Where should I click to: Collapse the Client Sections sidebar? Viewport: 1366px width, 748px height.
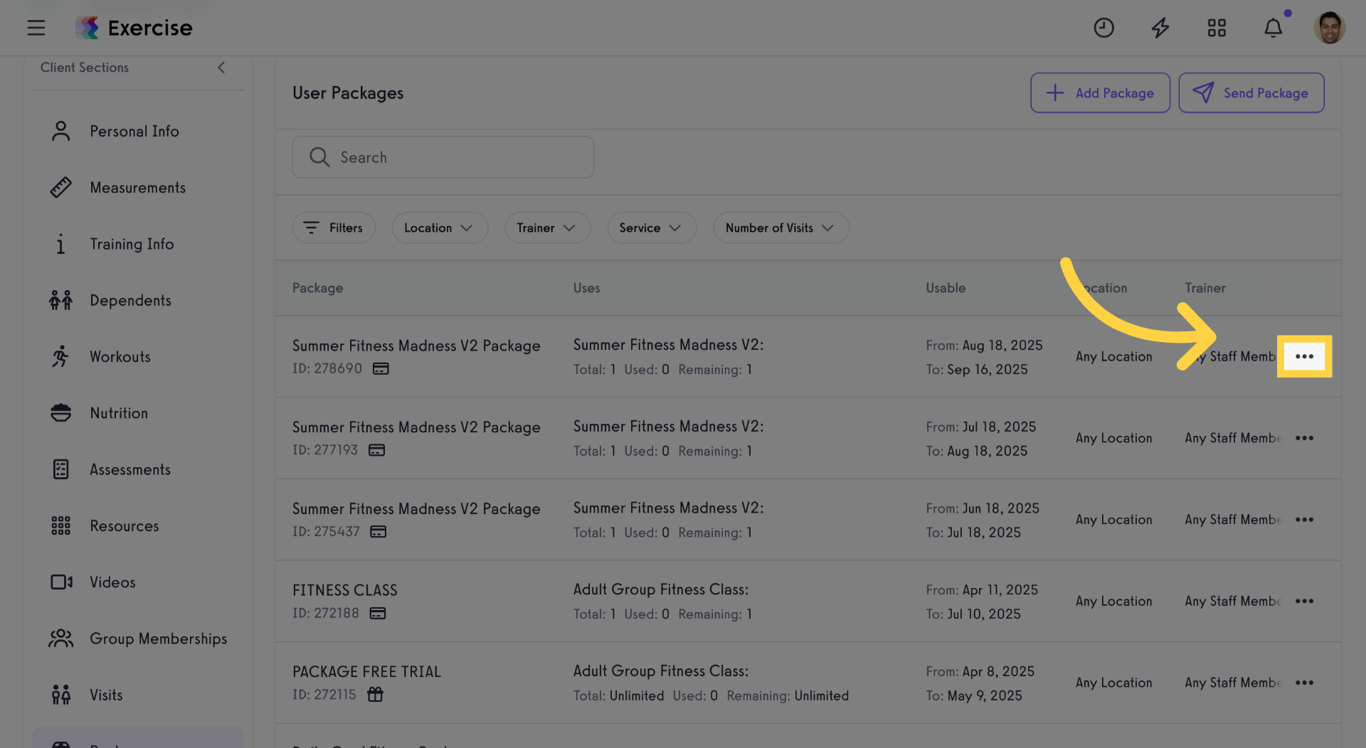pos(221,68)
